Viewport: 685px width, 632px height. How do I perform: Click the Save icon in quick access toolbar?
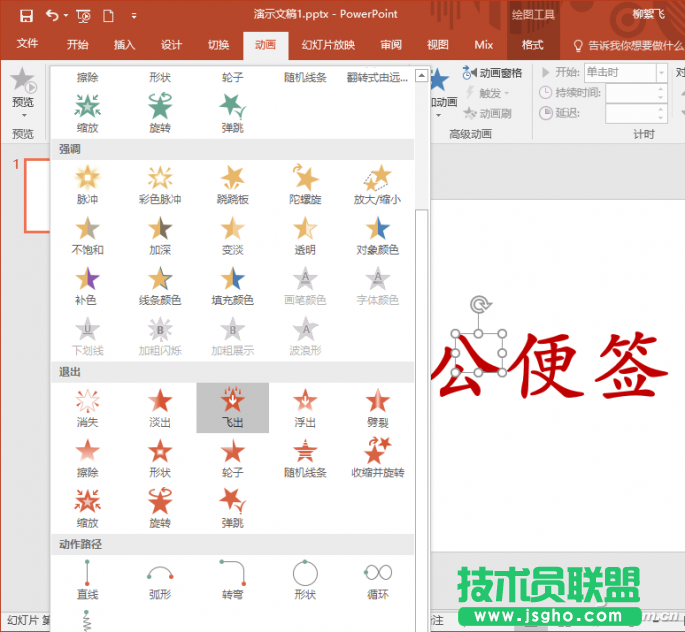point(26,15)
